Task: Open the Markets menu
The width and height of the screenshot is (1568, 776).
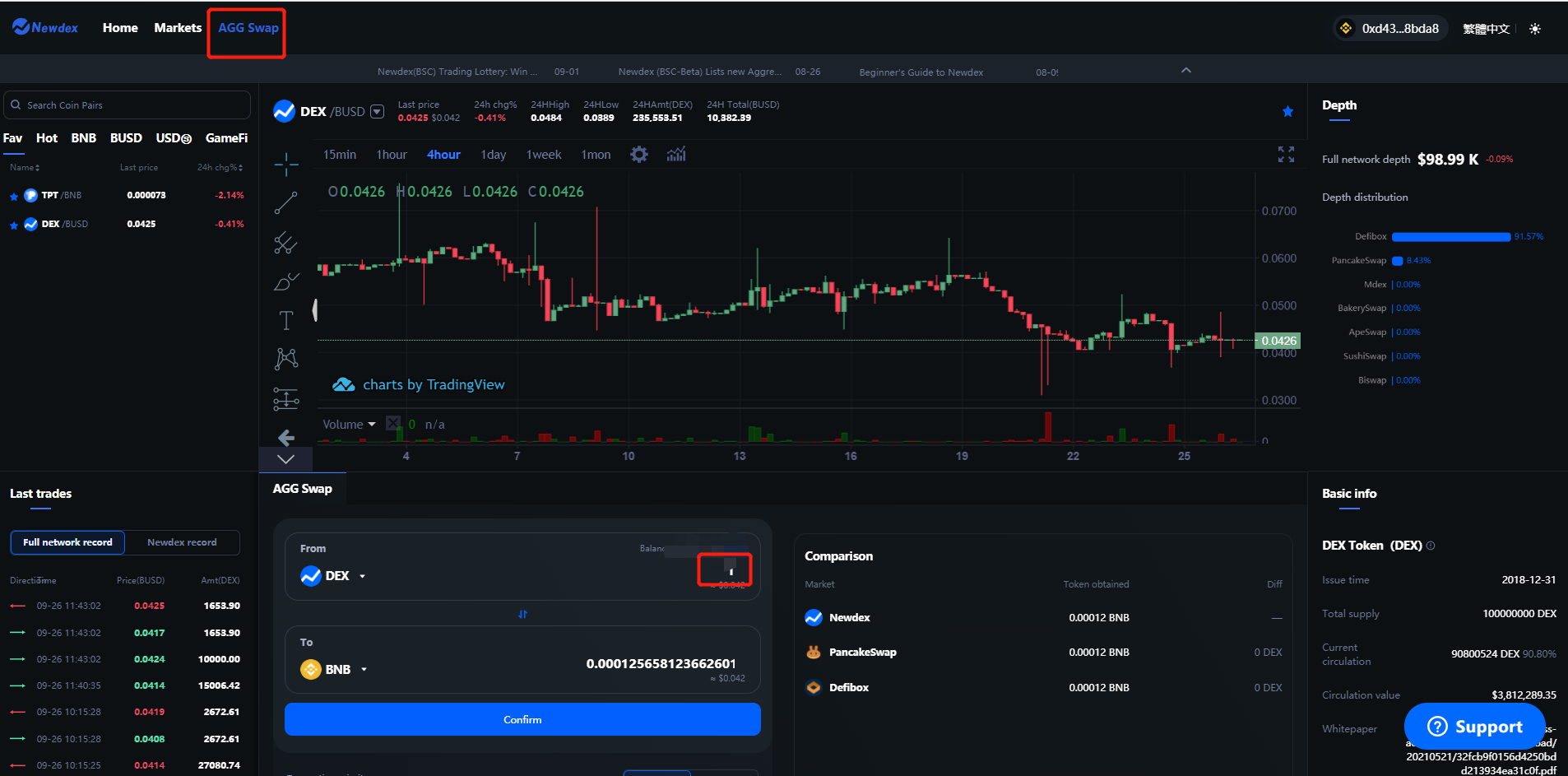Action: [178, 27]
